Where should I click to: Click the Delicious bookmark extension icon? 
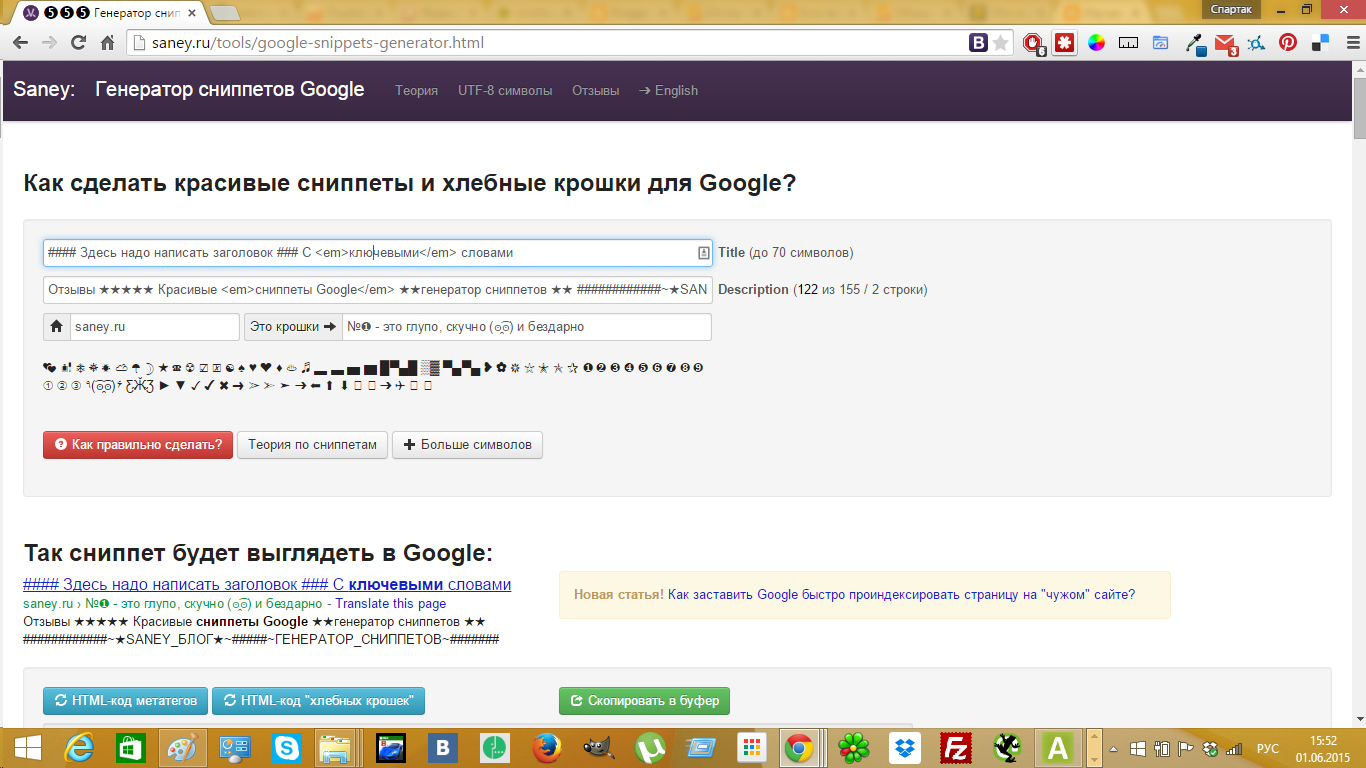(x=1320, y=43)
